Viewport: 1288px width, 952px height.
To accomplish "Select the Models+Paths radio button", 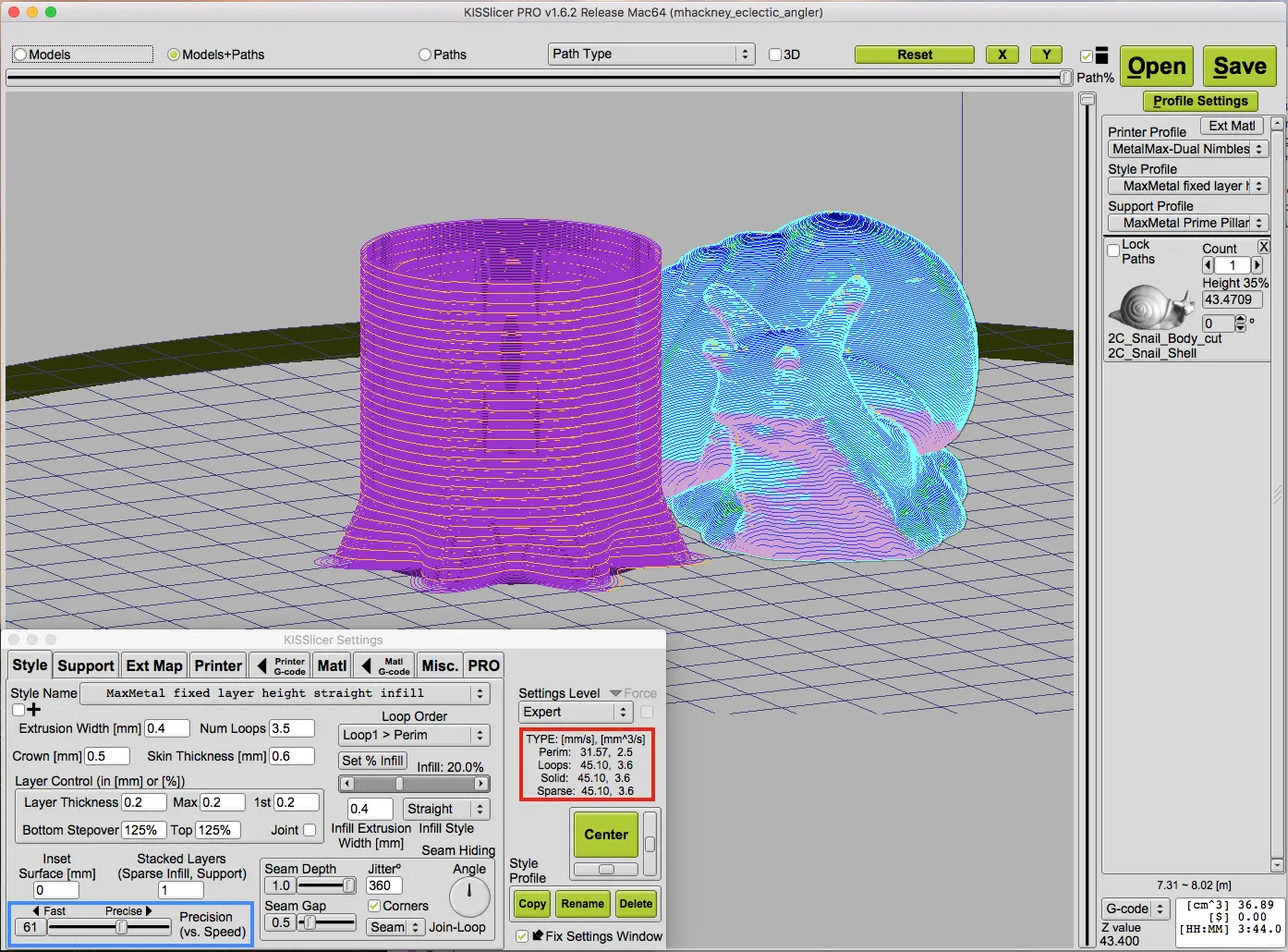I will pos(174,55).
